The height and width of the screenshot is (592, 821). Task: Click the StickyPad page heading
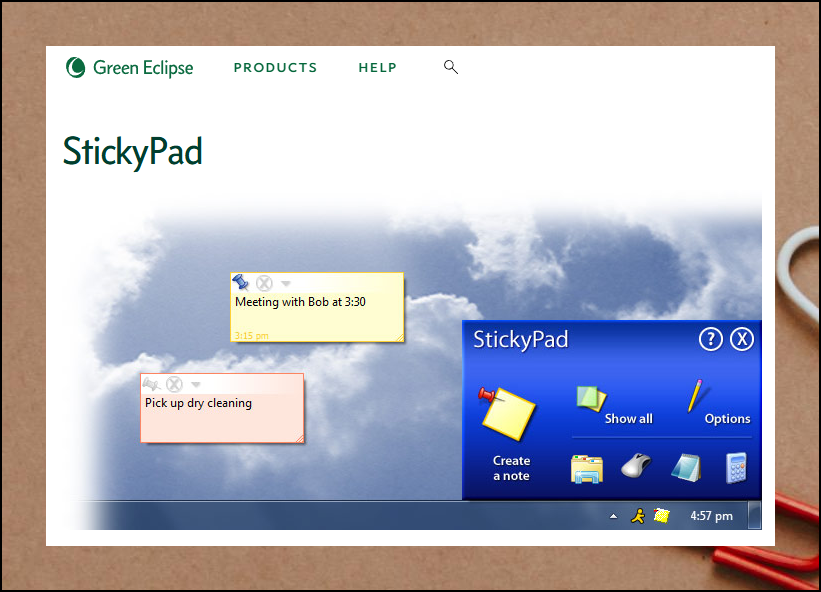(x=132, y=152)
